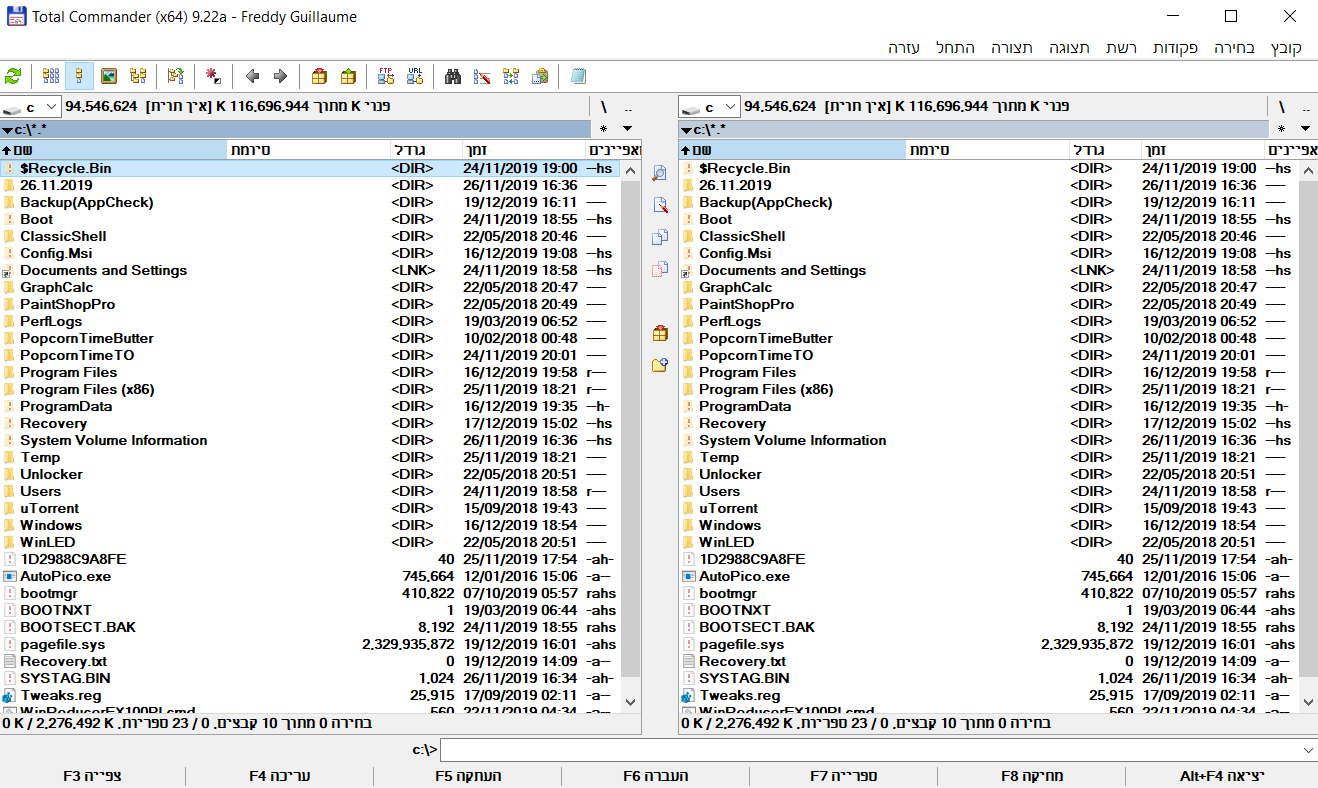Viewport: 1318px width, 788px height.
Task: Click the middle bar New folder icon
Action: click(x=659, y=365)
